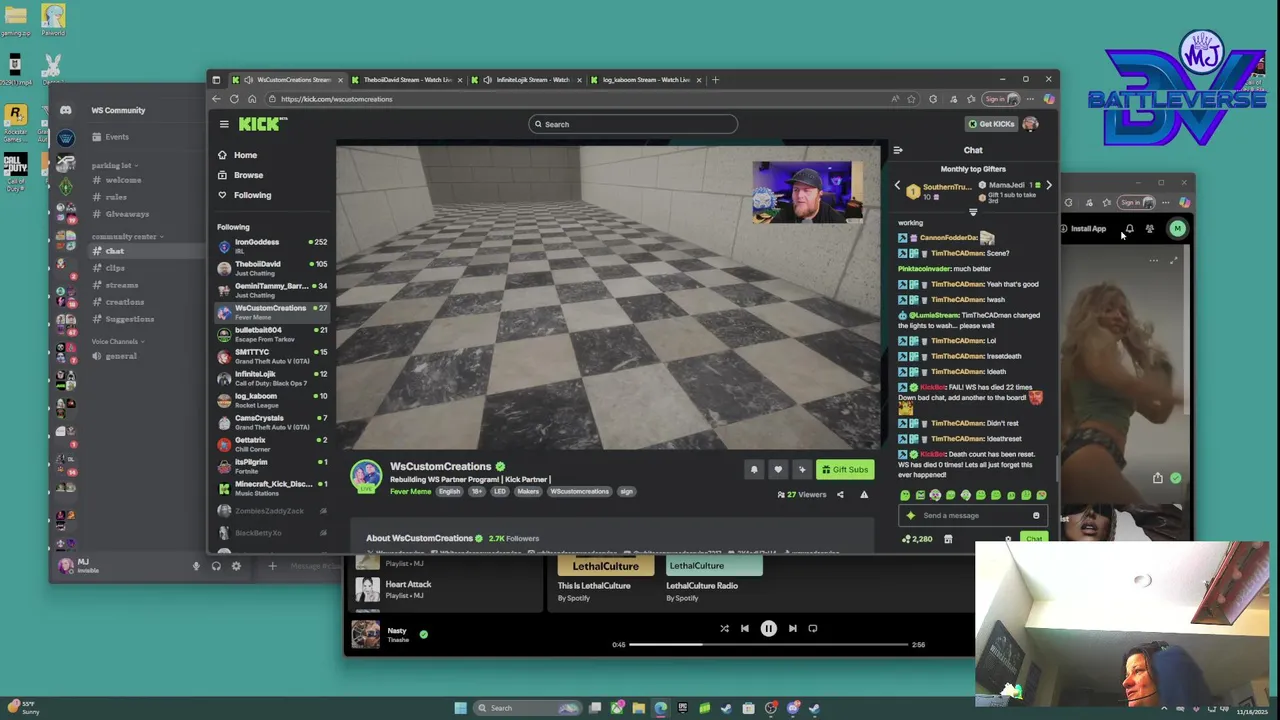1280x720 pixels.
Task: Toggle follow heart for WsCustomCreations
Action: click(x=778, y=469)
